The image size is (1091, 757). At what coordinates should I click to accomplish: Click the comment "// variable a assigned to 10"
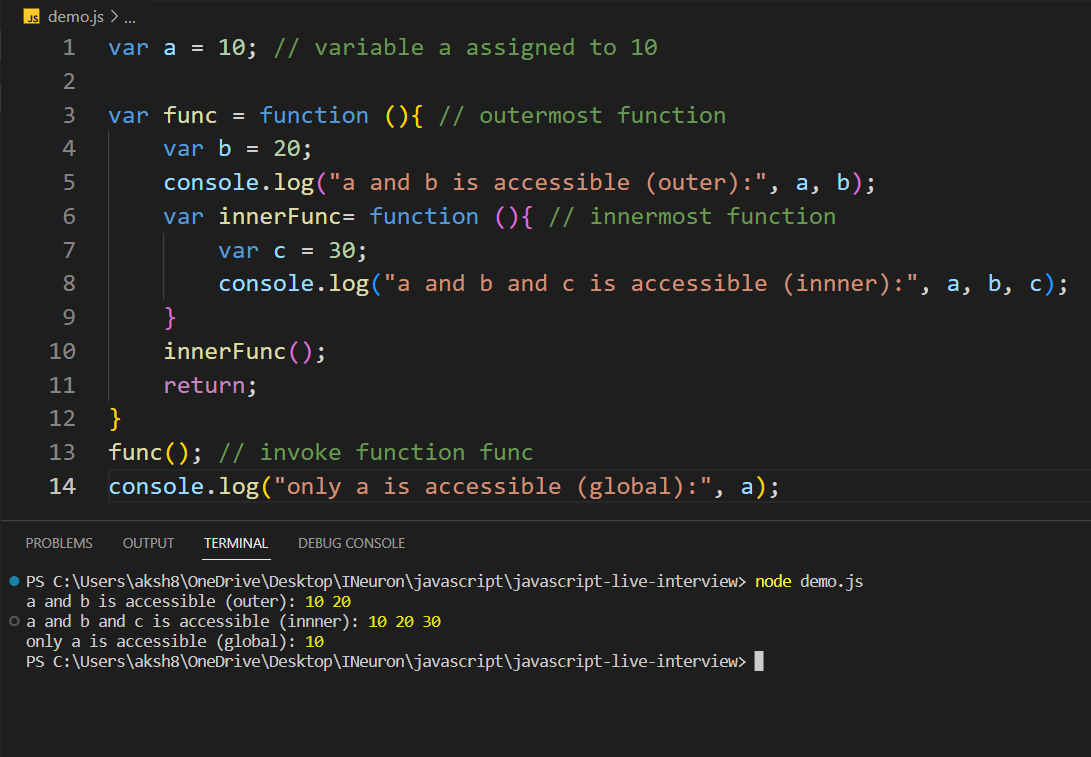[x=465, y=48]
